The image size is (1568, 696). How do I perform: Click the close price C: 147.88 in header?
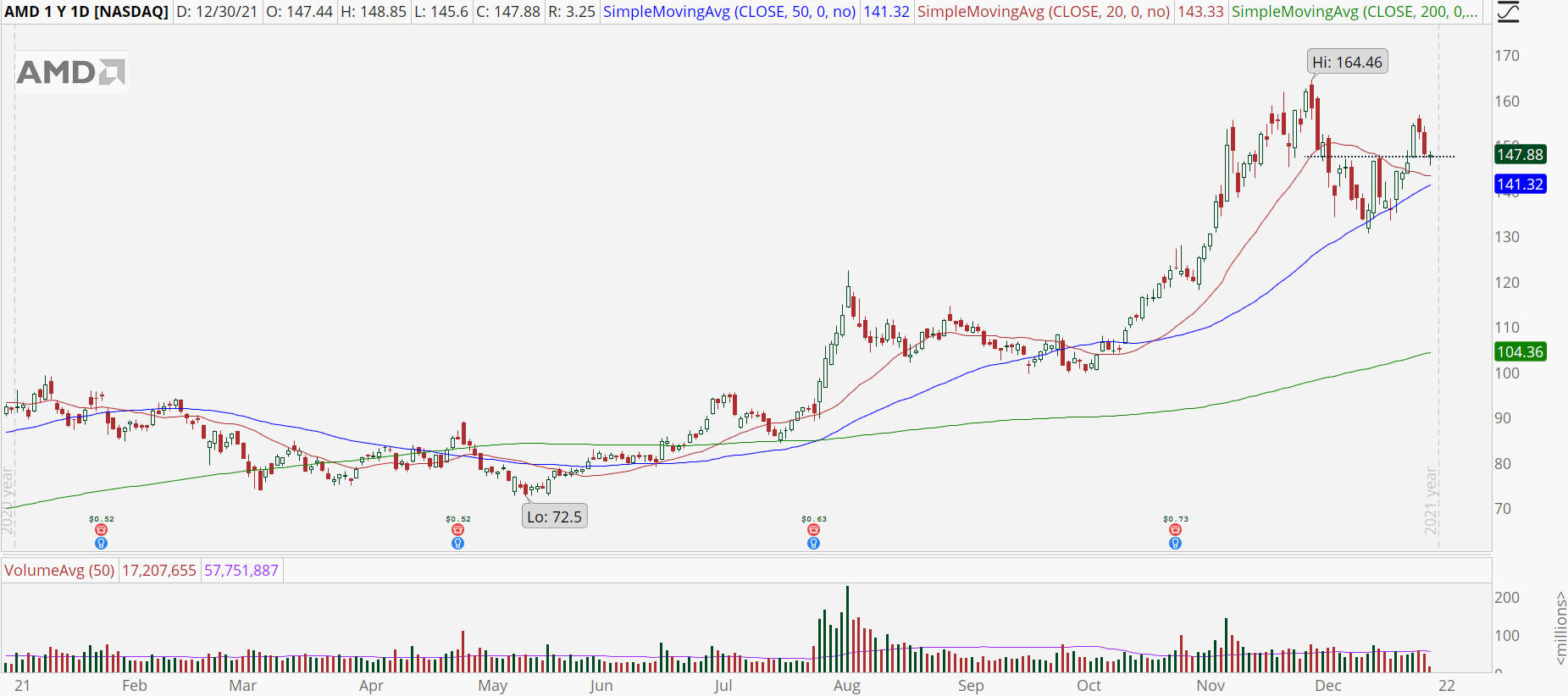(508, 12)
